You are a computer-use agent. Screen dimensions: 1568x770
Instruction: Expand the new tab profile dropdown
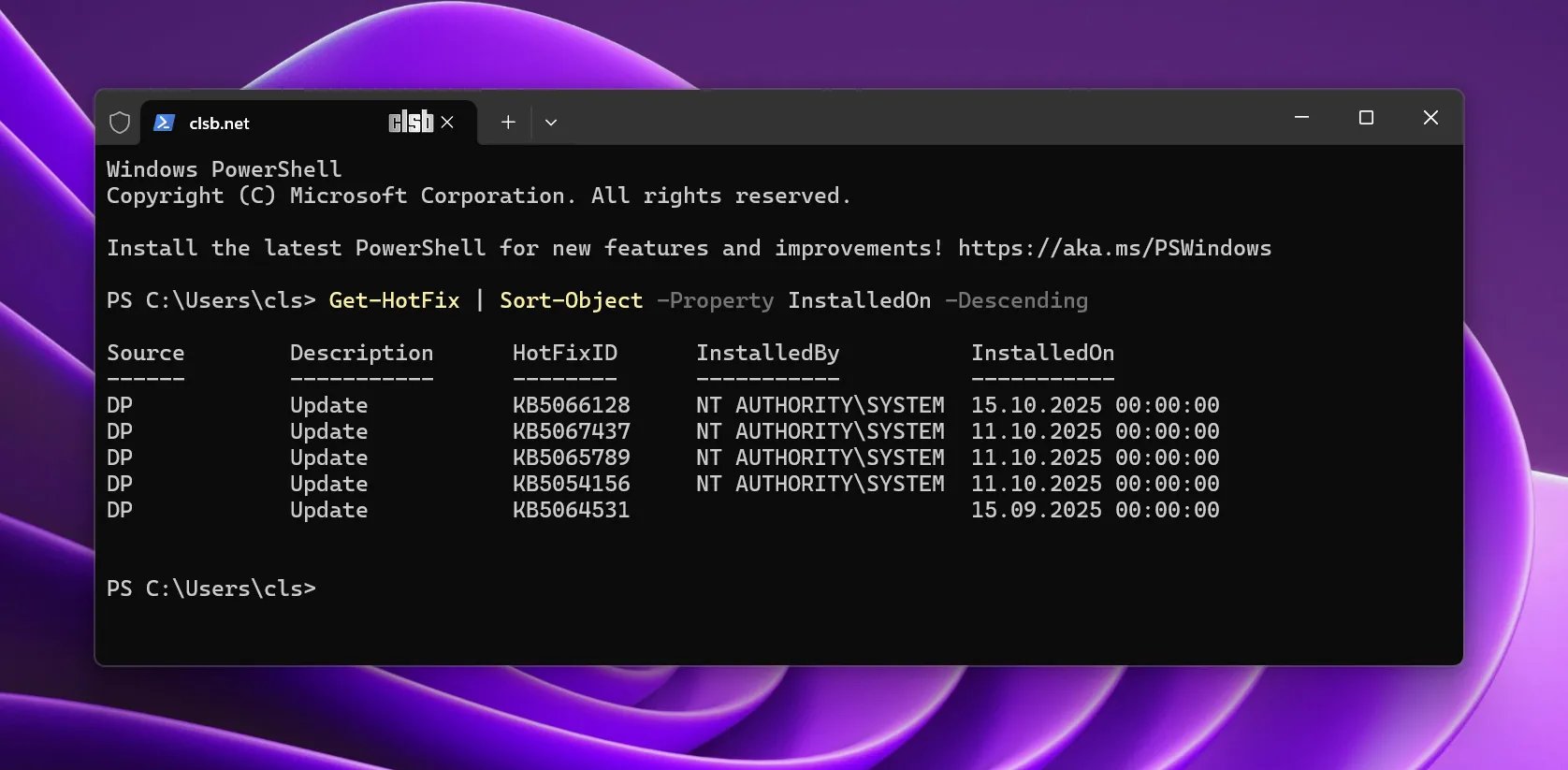coord(551,123)
